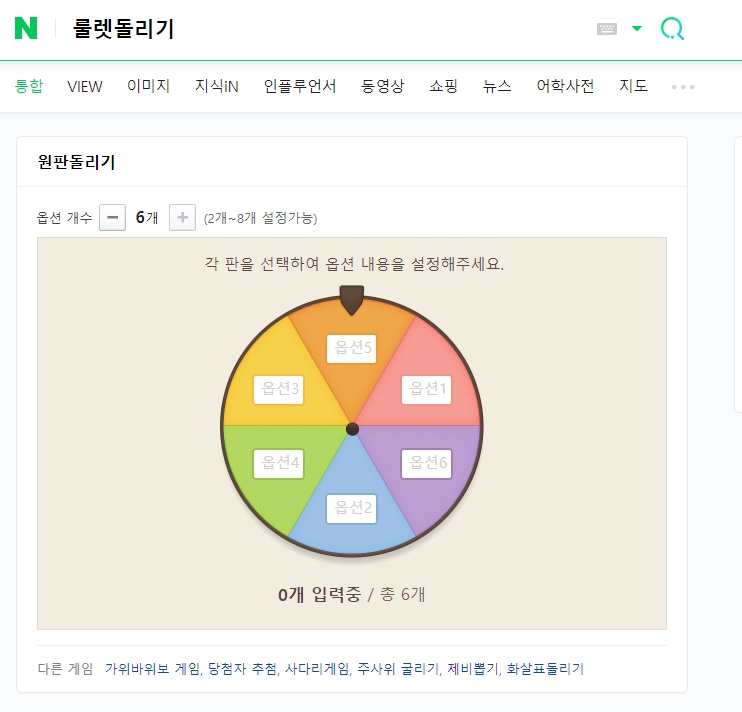Open the 어학사전 tab
Viewport: 742px width, 712px height.
pos(565,86)
